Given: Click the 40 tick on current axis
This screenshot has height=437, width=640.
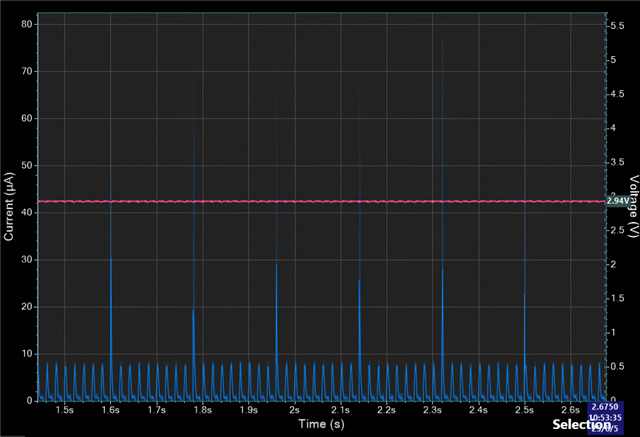Looking at the screenshot, I should coord(27,213).
